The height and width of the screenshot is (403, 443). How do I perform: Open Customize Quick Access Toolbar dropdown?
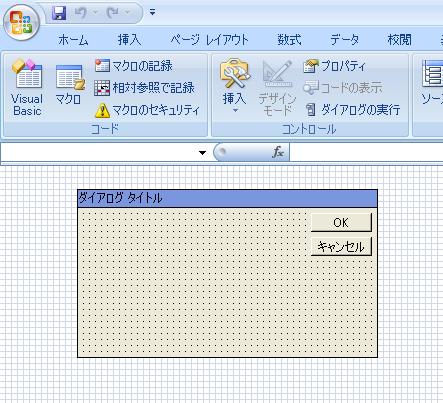[x=152, y=13]
